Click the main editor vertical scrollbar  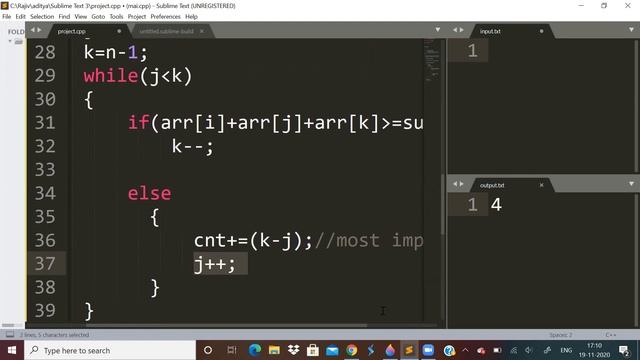click(x=443, y=204)
